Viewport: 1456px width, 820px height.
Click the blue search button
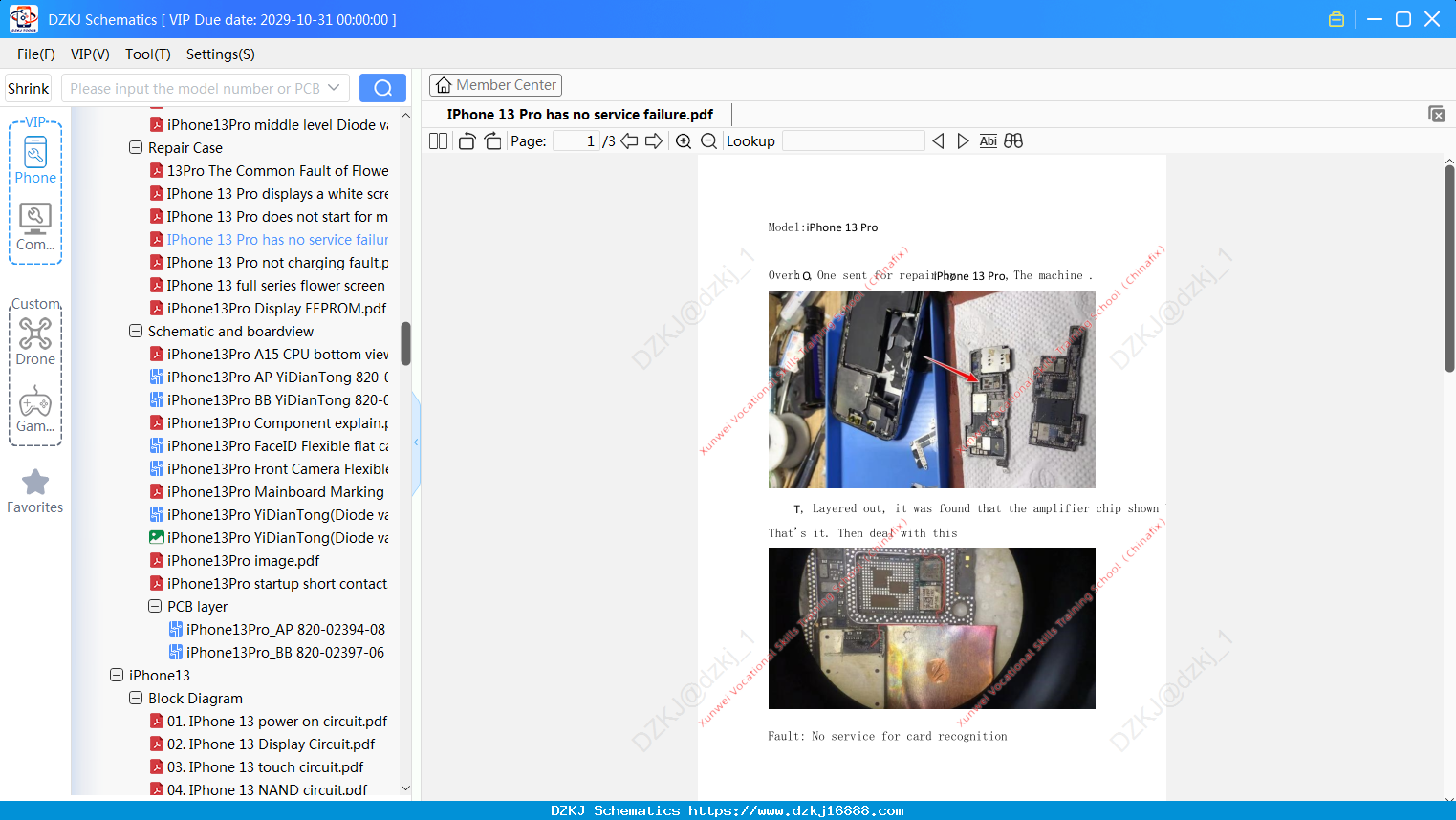[382, 88]
